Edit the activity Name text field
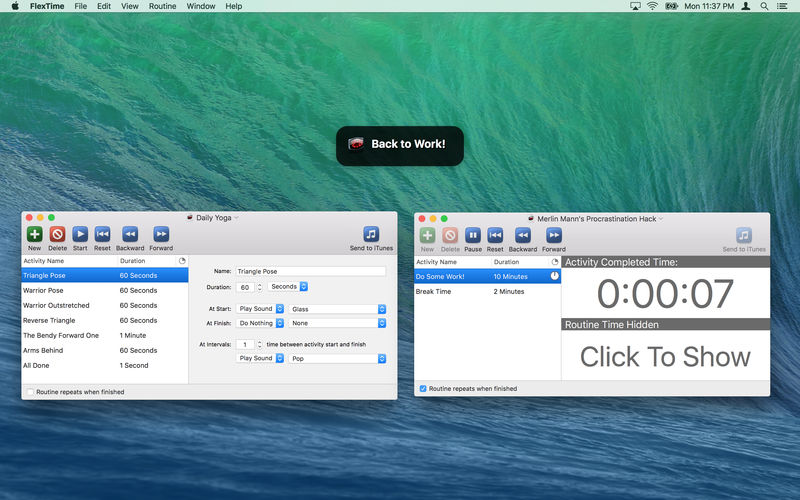800x500 pixels. [x=310, y=271]
